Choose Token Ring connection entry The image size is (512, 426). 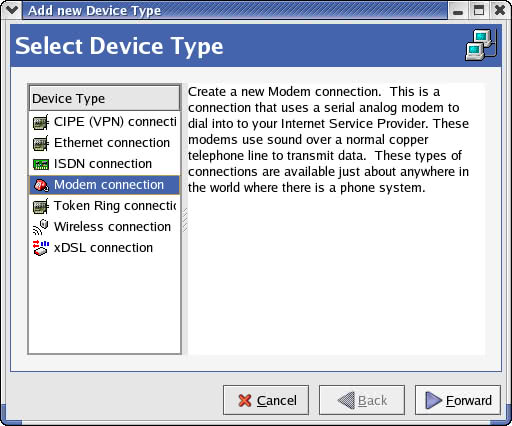(104, 206)
